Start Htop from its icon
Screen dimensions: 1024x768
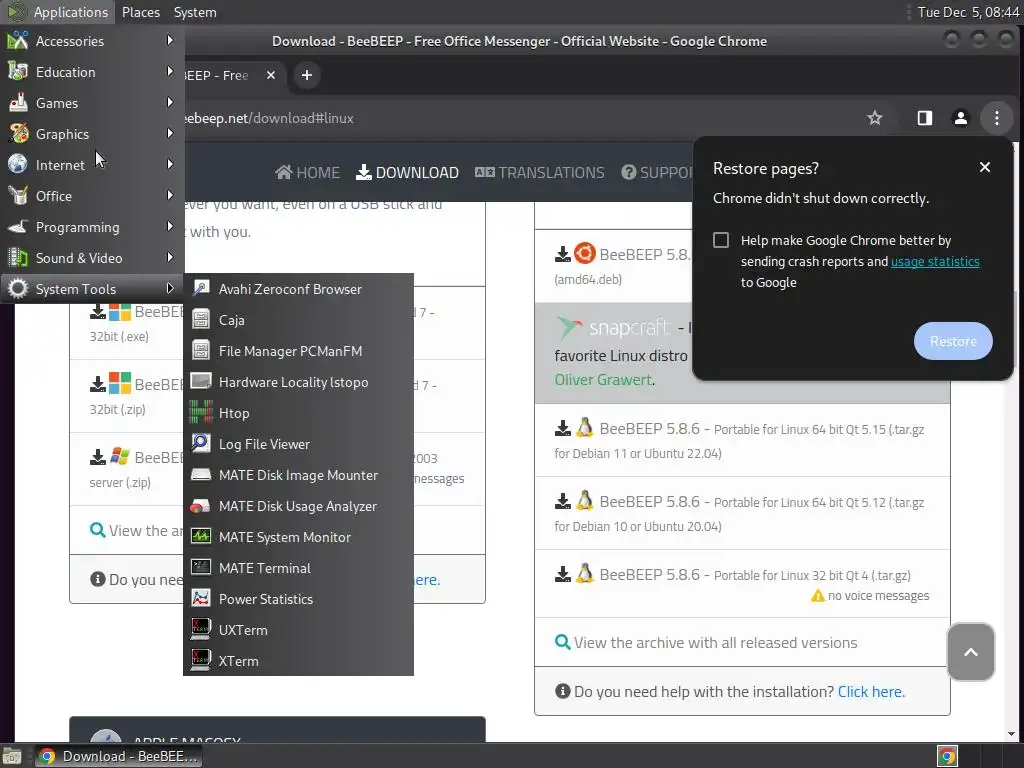click(200, 413)
